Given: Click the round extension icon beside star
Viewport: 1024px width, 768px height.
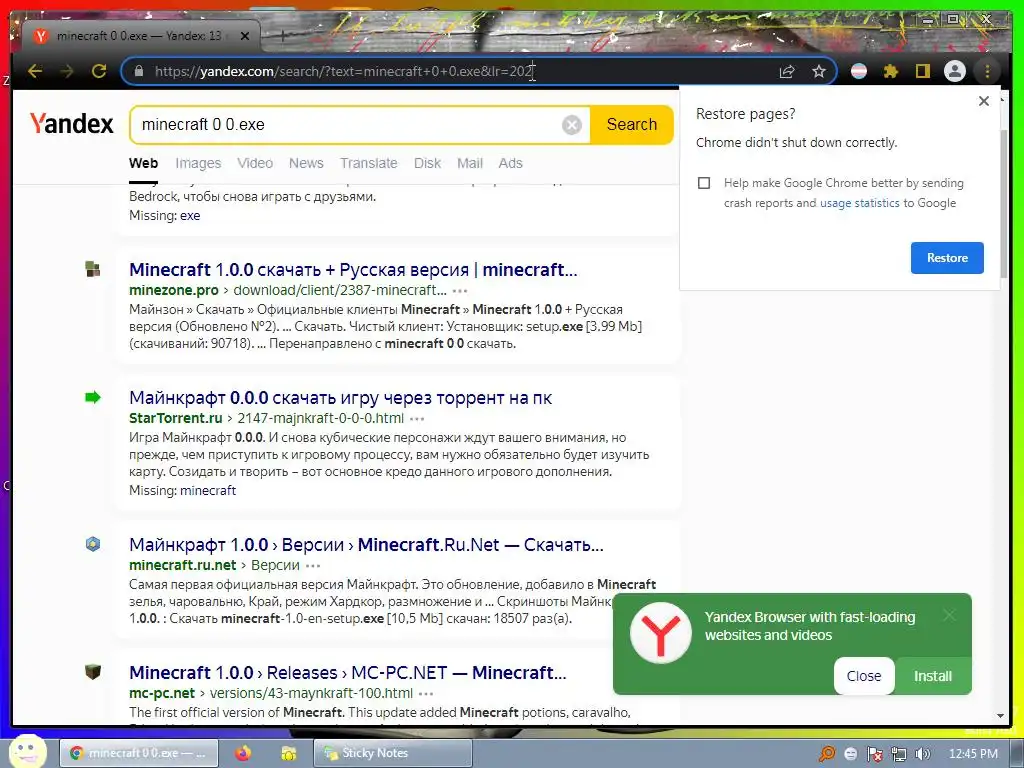Looking at the screenshot, I should pyautogui.click(x=859, y=71).
